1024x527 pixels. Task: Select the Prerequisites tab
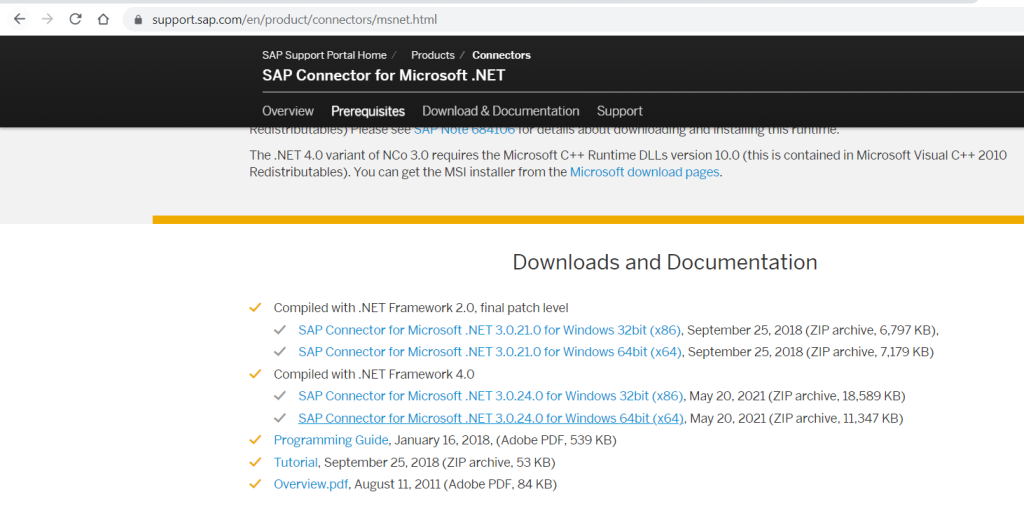click(x=368, y=111)
